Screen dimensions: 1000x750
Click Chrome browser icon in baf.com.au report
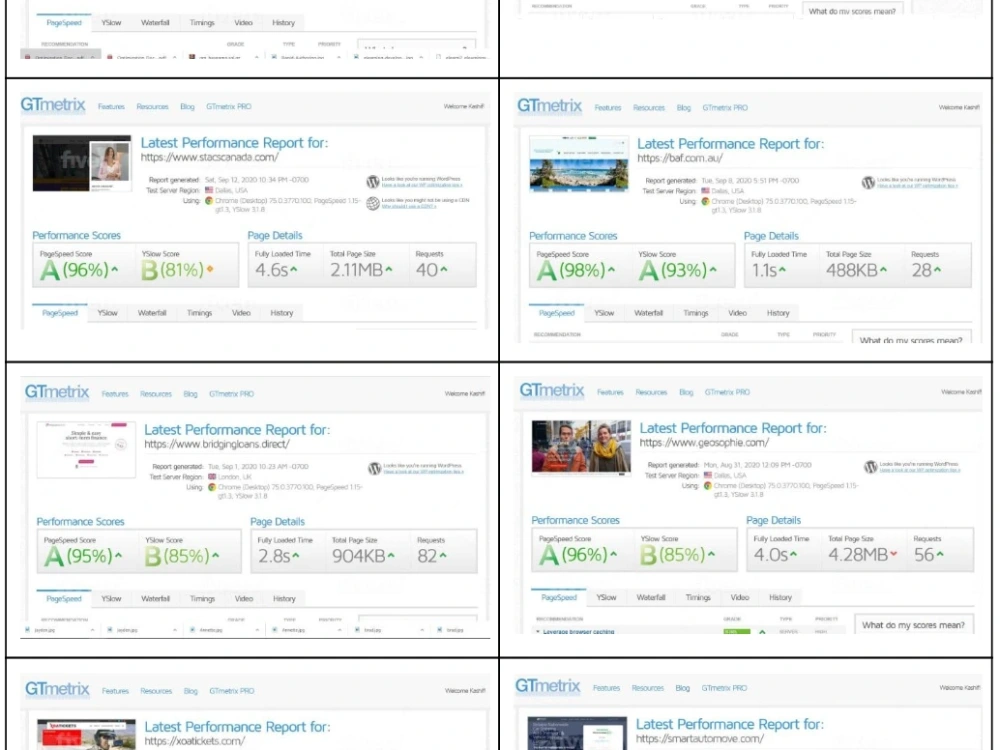tap(705, 202)
